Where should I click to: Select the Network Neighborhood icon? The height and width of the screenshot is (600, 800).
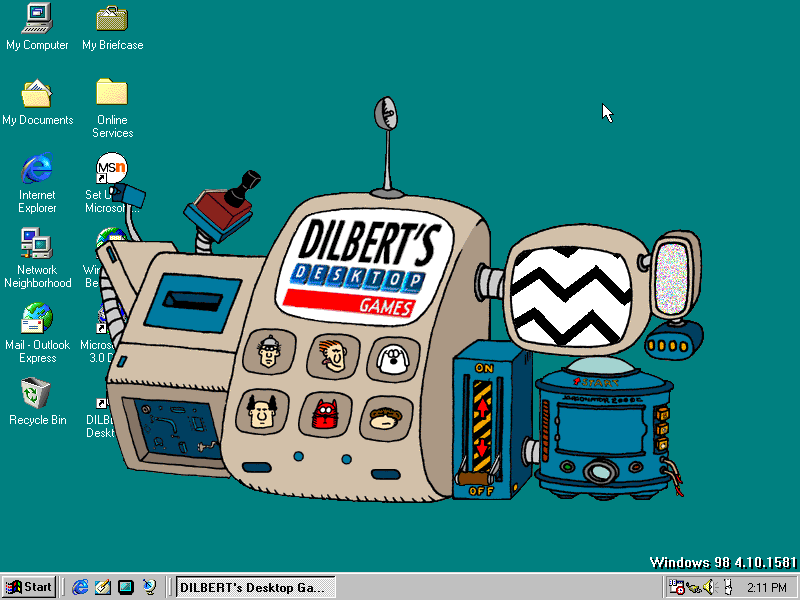[37, 258]
